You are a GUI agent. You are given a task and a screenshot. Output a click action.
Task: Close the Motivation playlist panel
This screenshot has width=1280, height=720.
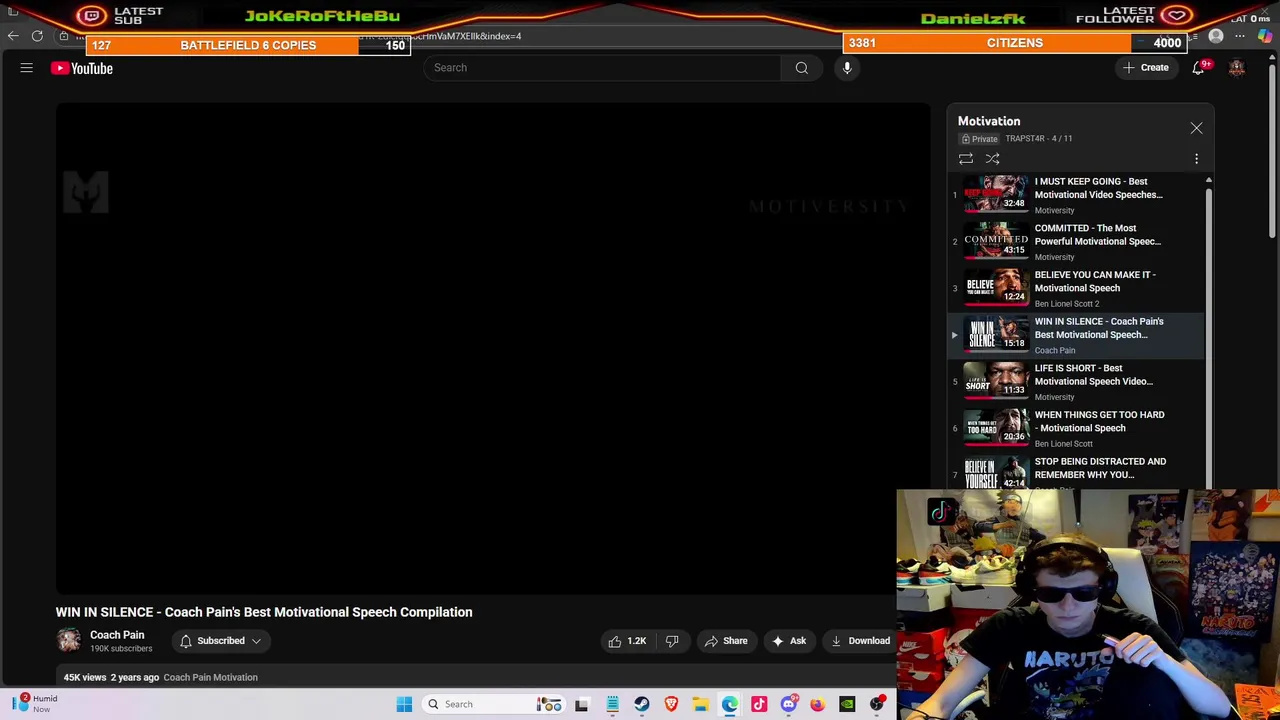coord(1196,128)
